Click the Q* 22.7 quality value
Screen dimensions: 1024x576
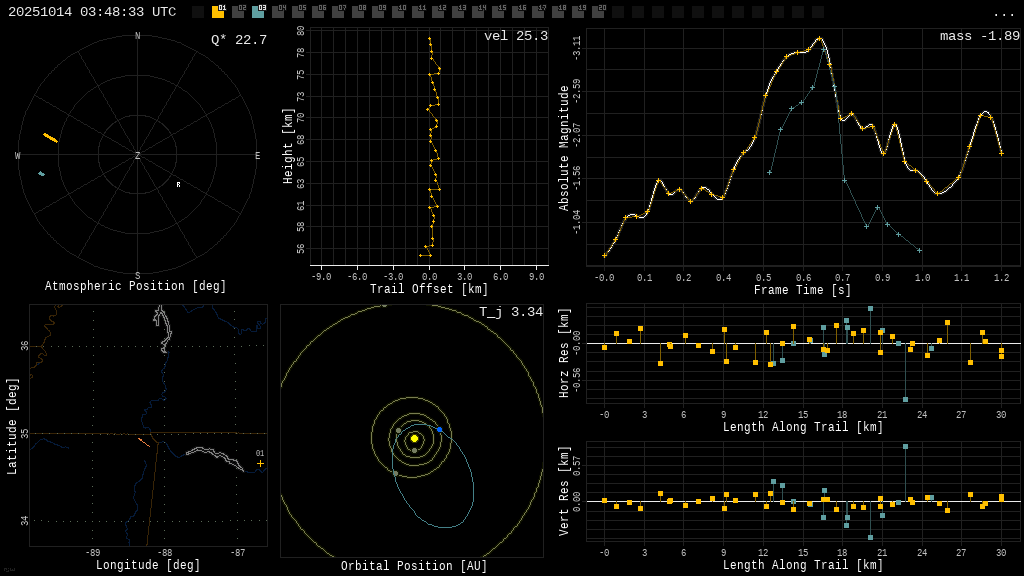238,40
